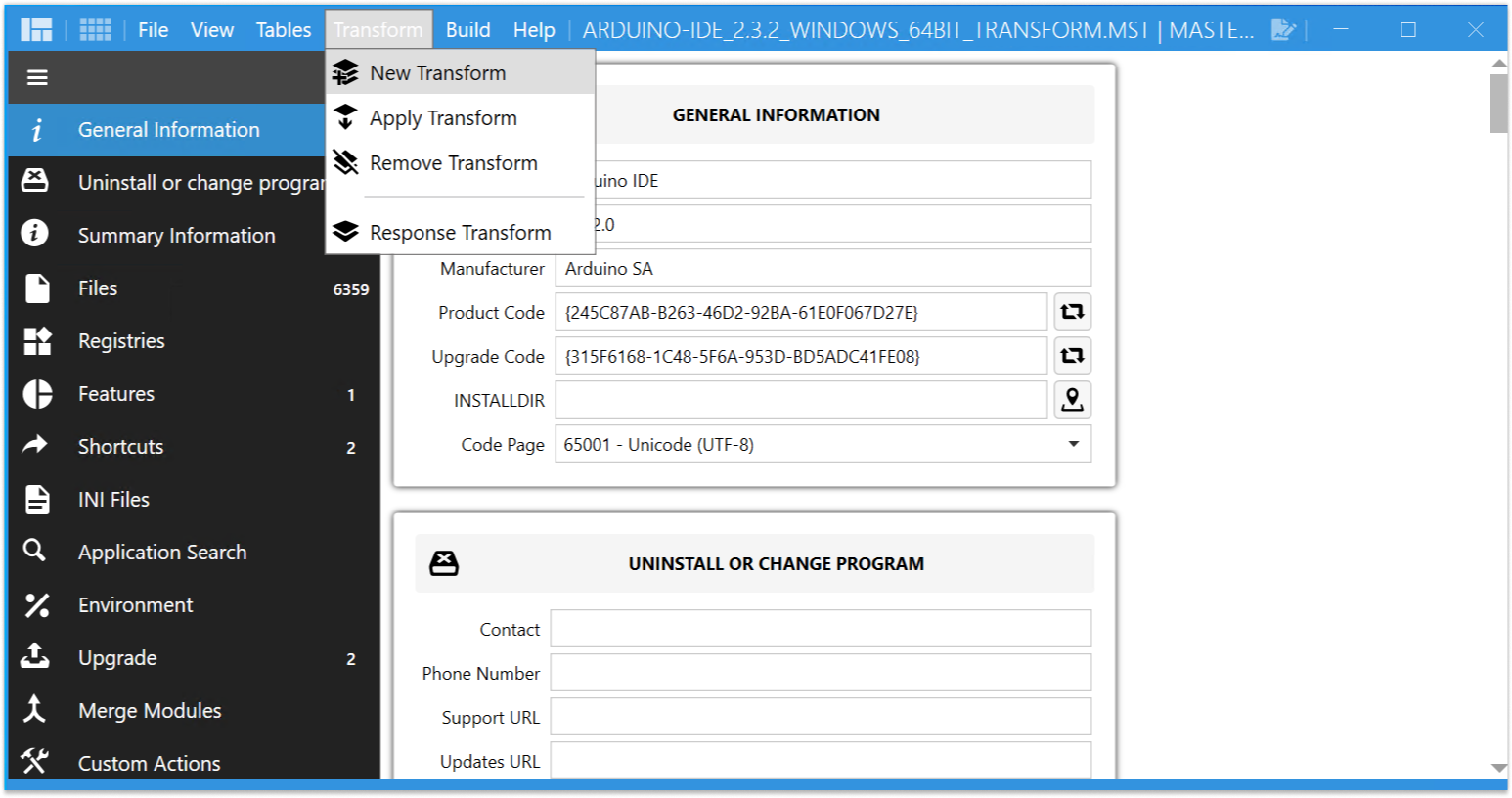Choose Remove Transform from menu

(x=461, y=163)
